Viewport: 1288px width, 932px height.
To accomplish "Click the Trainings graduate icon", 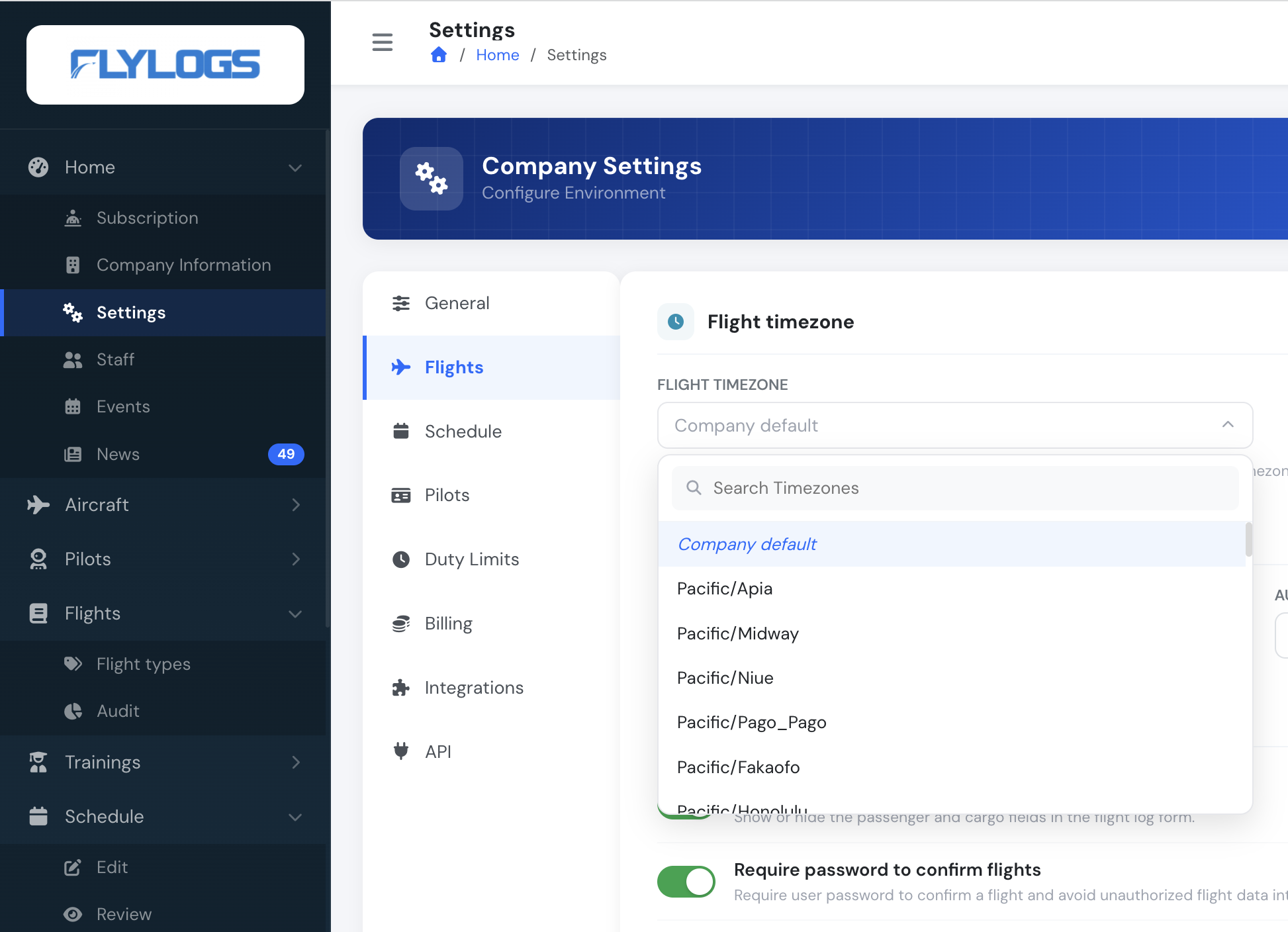I will click(38, 763).
